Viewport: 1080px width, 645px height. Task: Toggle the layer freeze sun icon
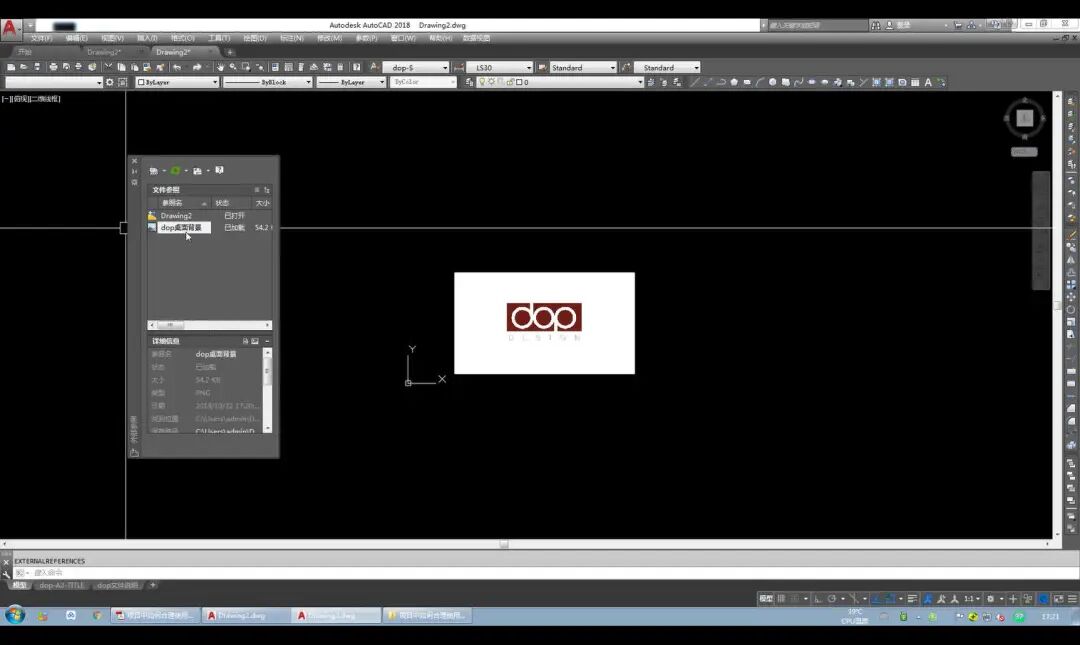coord(491,82)
